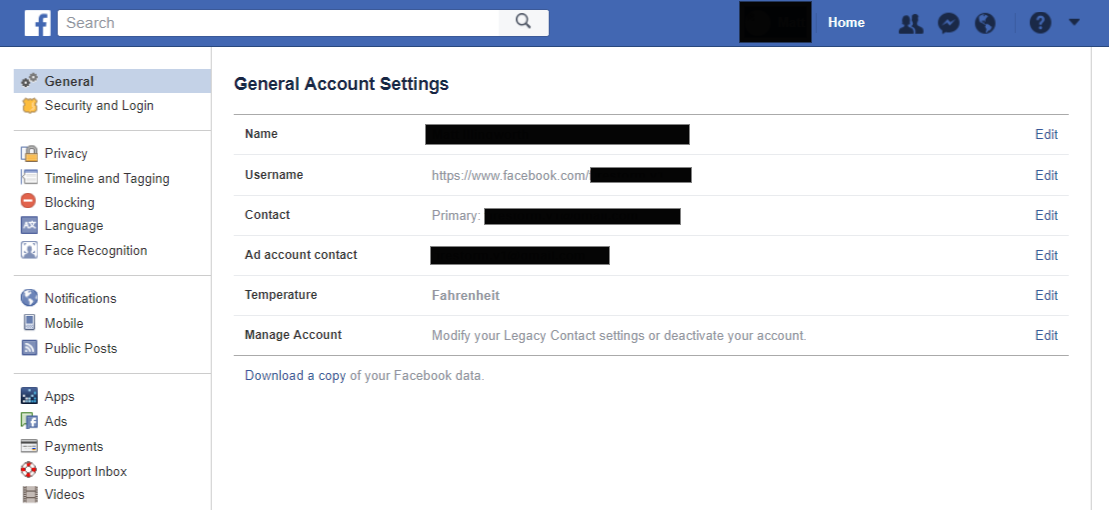Click the Download a copy link
Viewport: 1109px width, 510px height.
coord(295,376)
